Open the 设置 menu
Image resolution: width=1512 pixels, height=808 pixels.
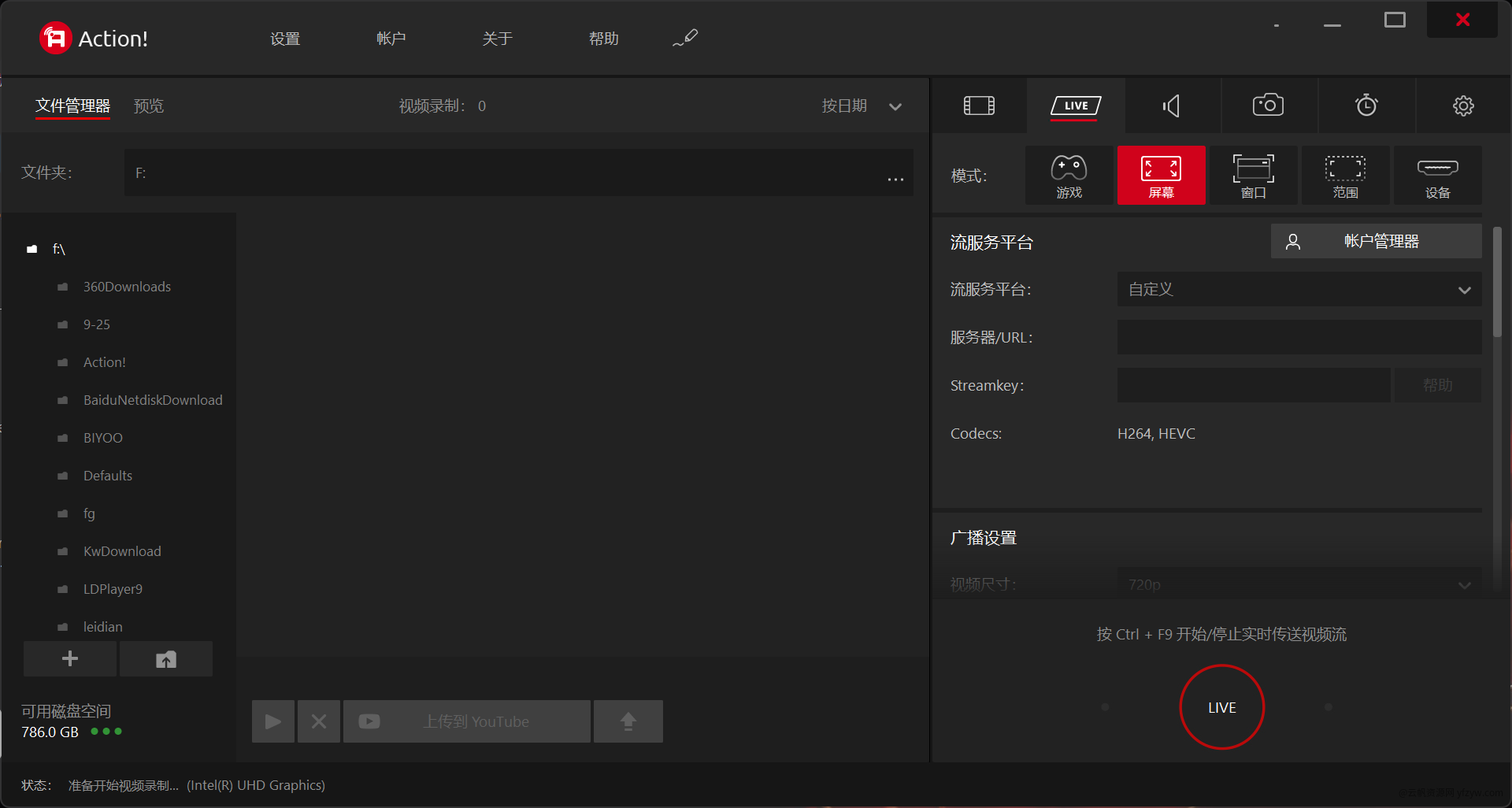tap(285, 39)
